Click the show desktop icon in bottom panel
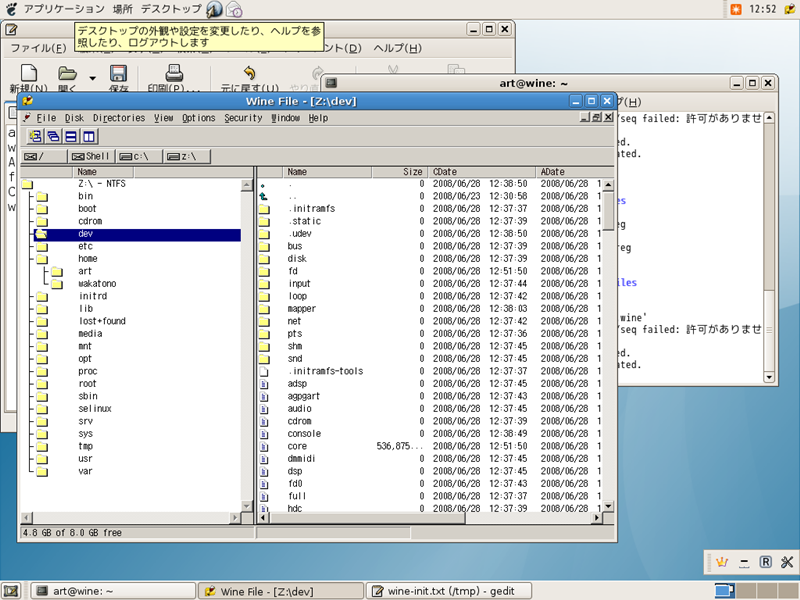The image size is (800, 600). click(11, 591)
